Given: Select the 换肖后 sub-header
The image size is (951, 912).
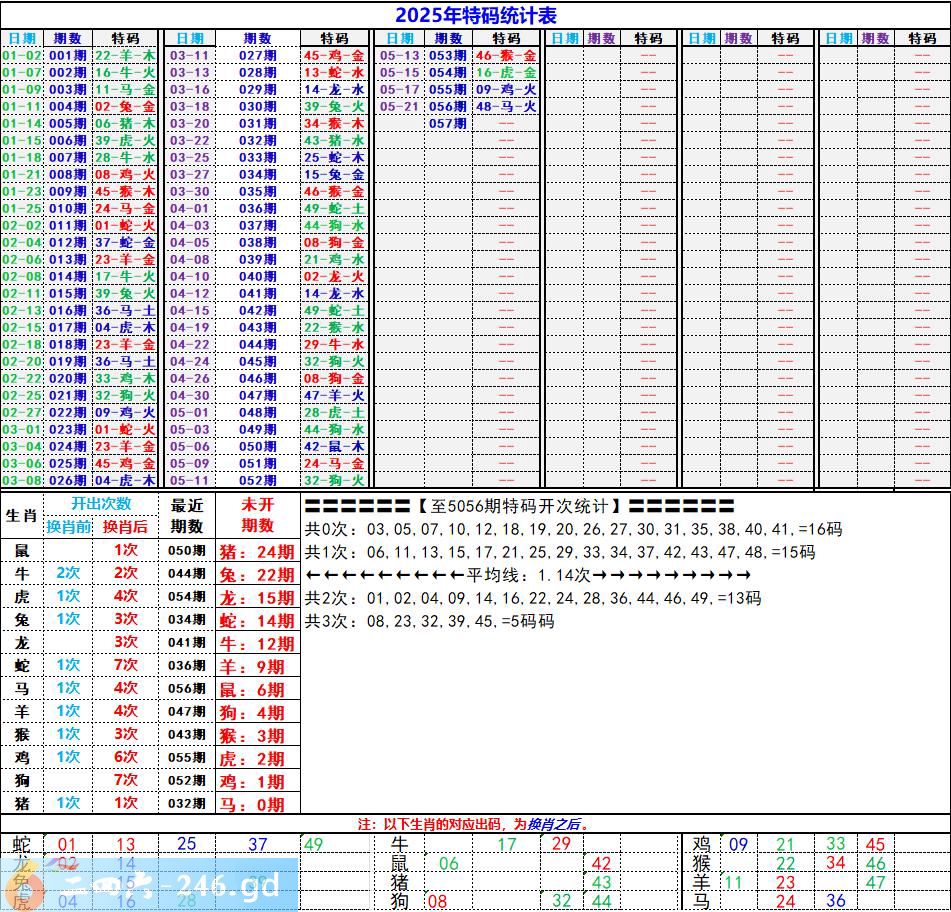Looking at the screenshot, I should (x=125, y=527).
